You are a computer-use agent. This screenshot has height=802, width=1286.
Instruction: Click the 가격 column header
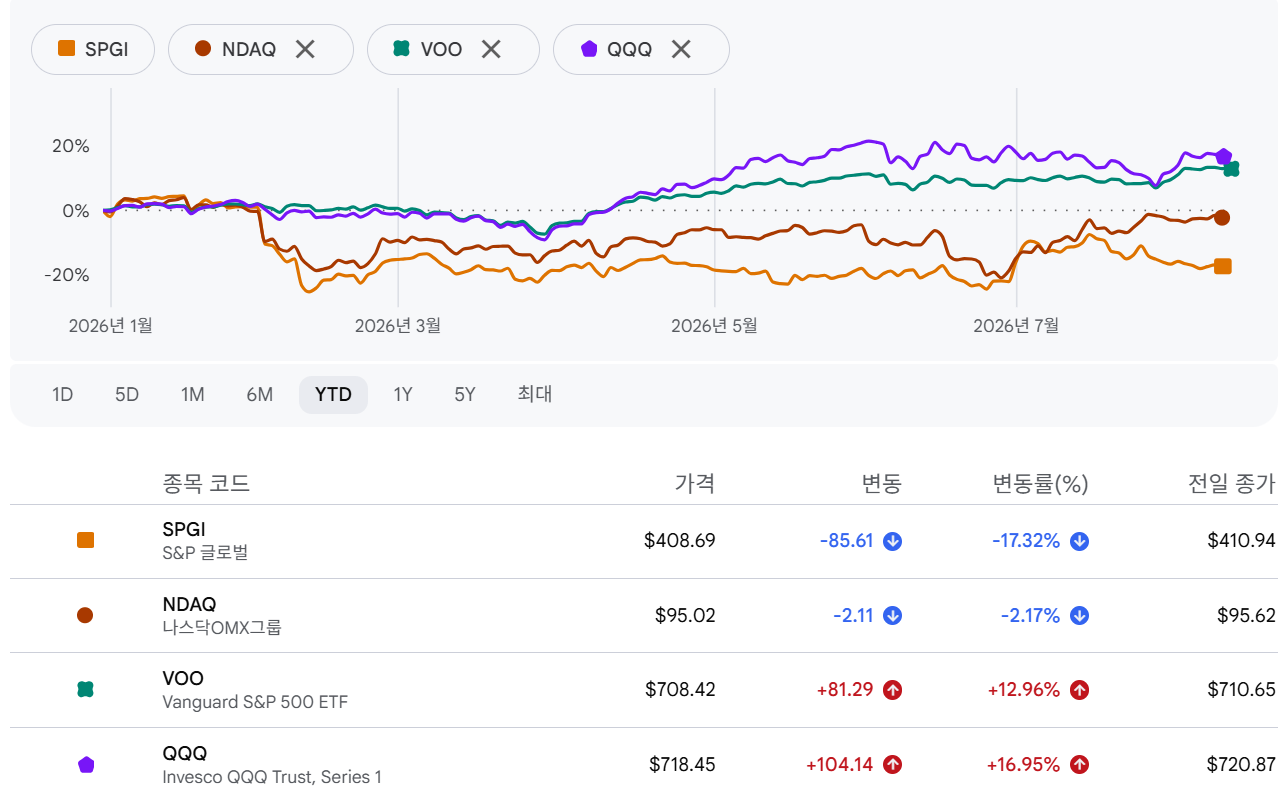pos(695,485)
